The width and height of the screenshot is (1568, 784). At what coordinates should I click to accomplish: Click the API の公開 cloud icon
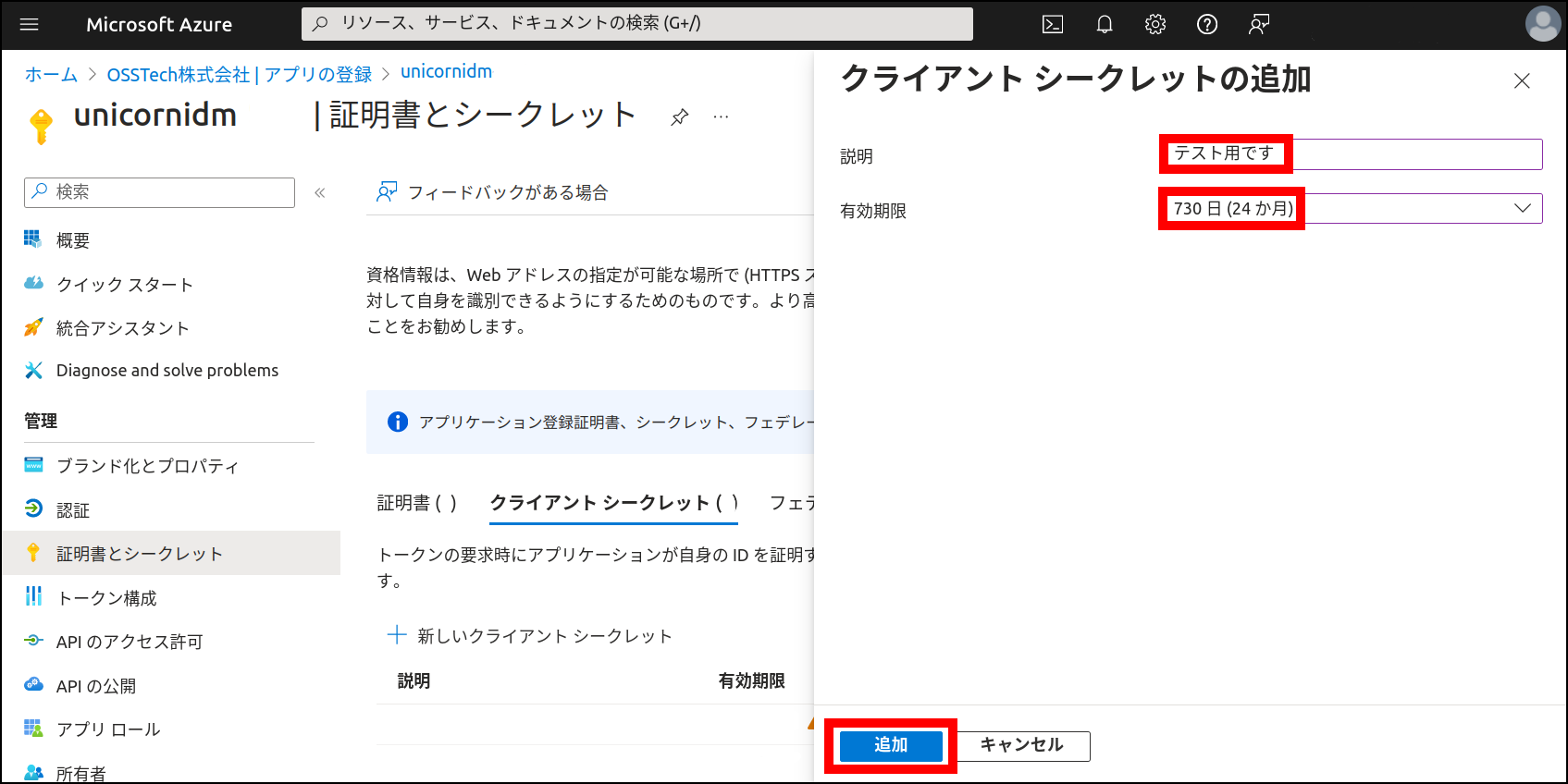[33, 684]
